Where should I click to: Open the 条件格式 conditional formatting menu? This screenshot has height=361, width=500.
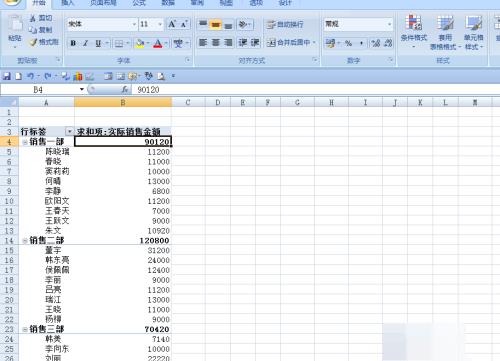coord(414,32)
